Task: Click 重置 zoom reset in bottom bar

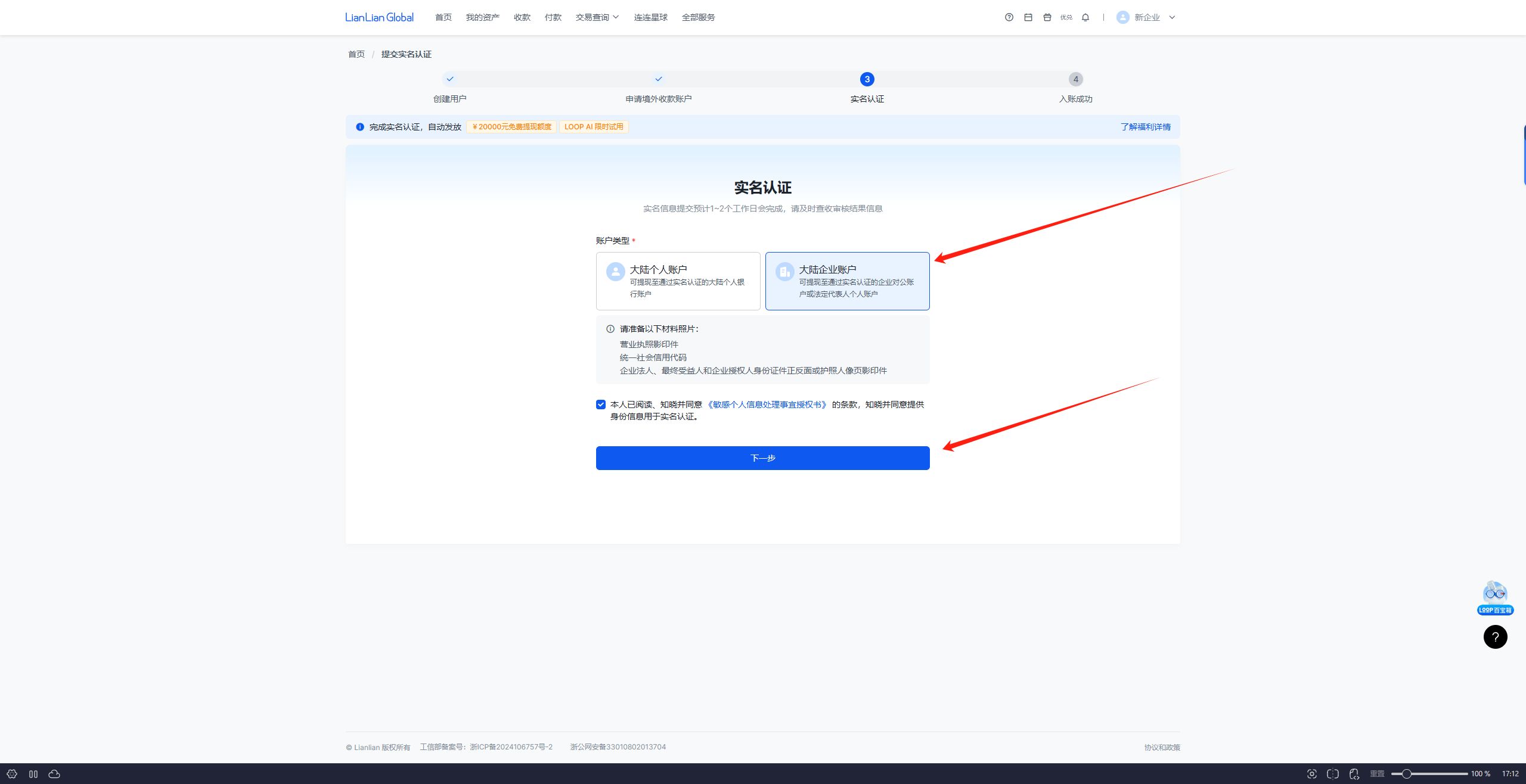Action: 1377,774
